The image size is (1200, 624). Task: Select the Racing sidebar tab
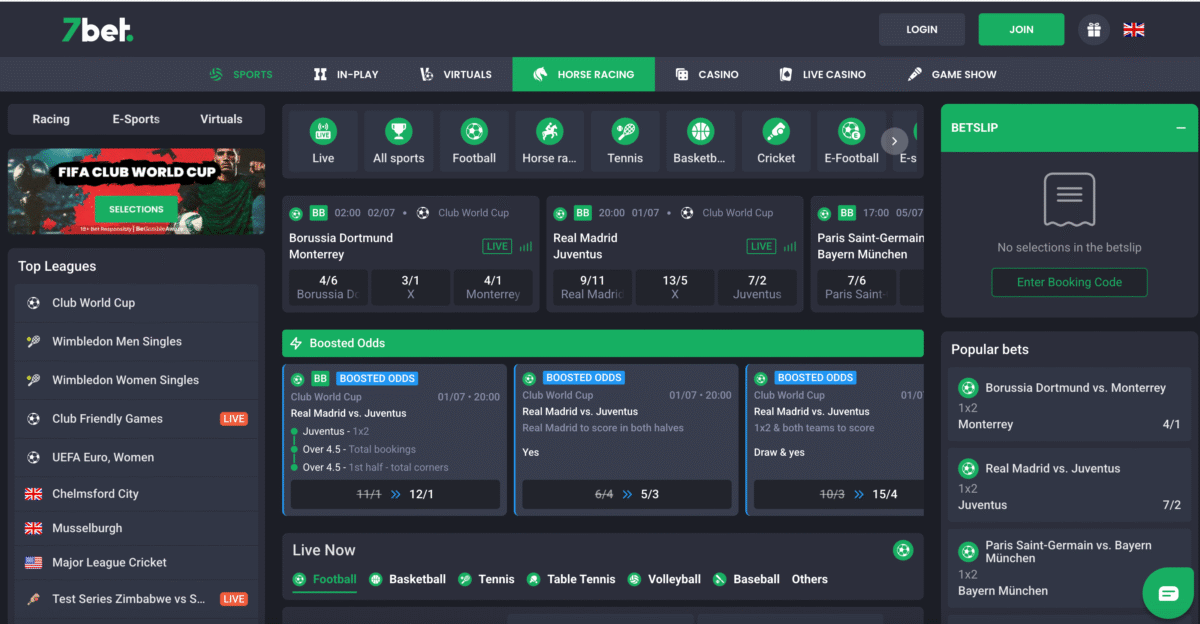[51, 119]
